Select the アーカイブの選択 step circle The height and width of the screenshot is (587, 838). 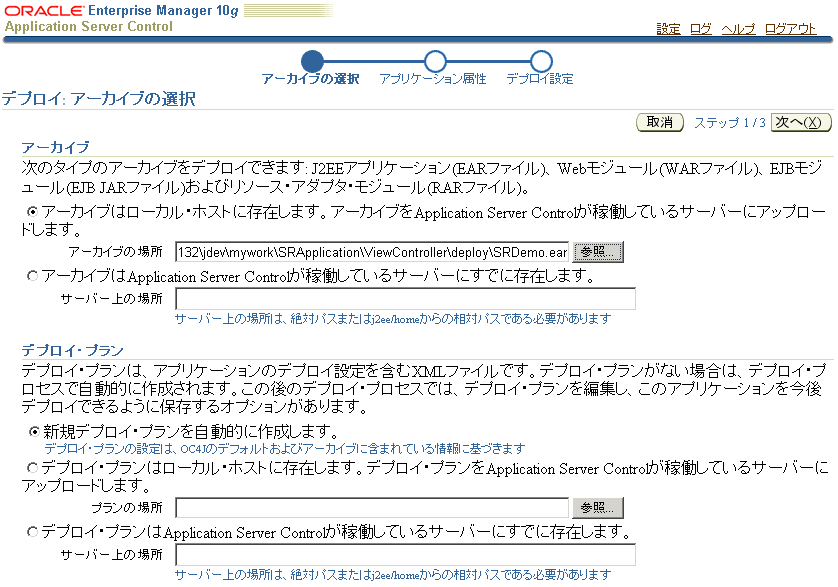coord(312,61)
